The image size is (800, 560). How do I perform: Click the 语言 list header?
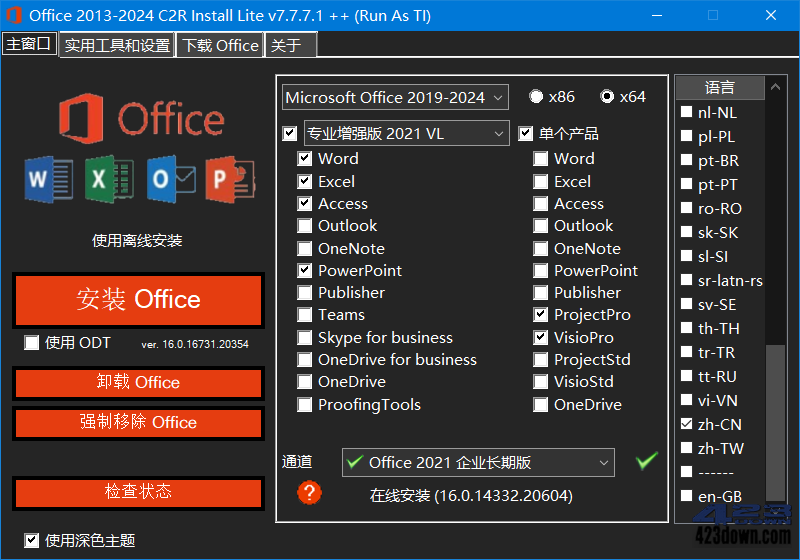coord(720,88)
